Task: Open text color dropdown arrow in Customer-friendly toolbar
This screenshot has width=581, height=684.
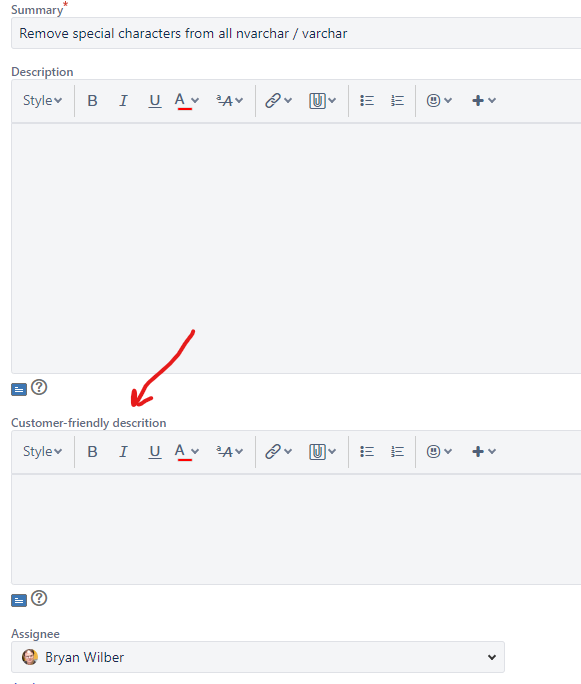Action: [195, 451]
